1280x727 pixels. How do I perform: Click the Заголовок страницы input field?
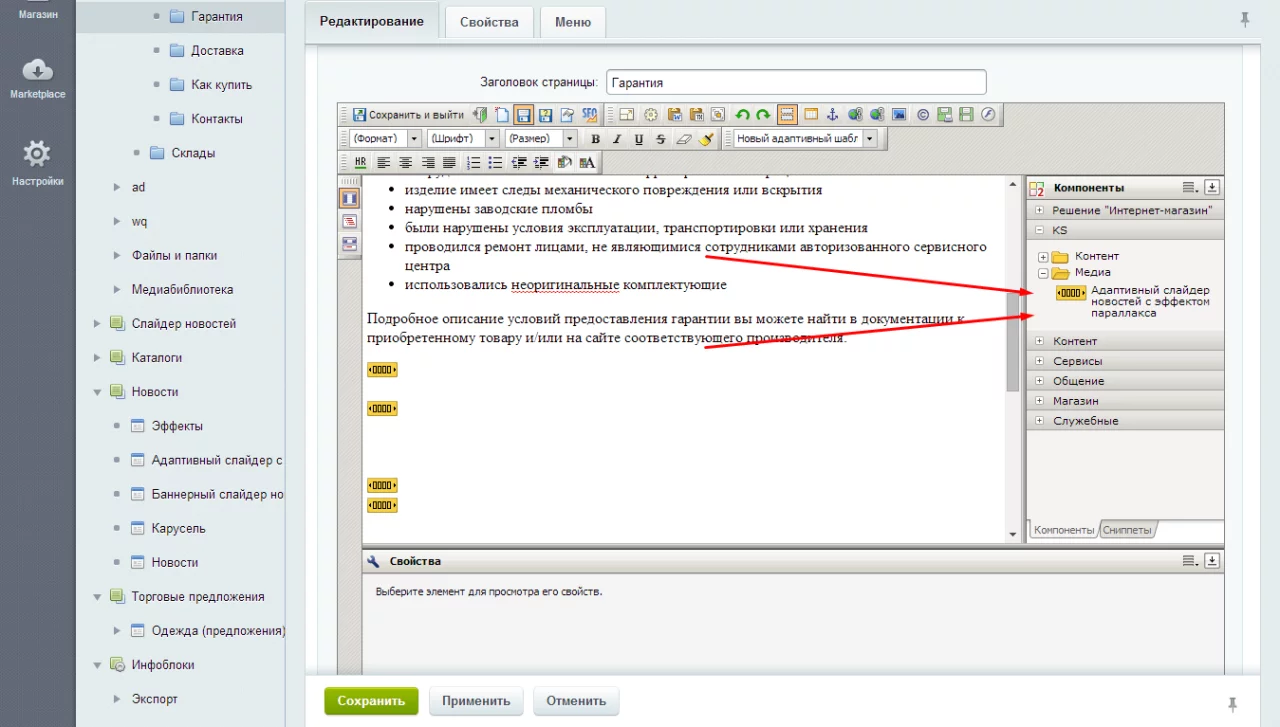pyautogui.click(x=796, y=82)
